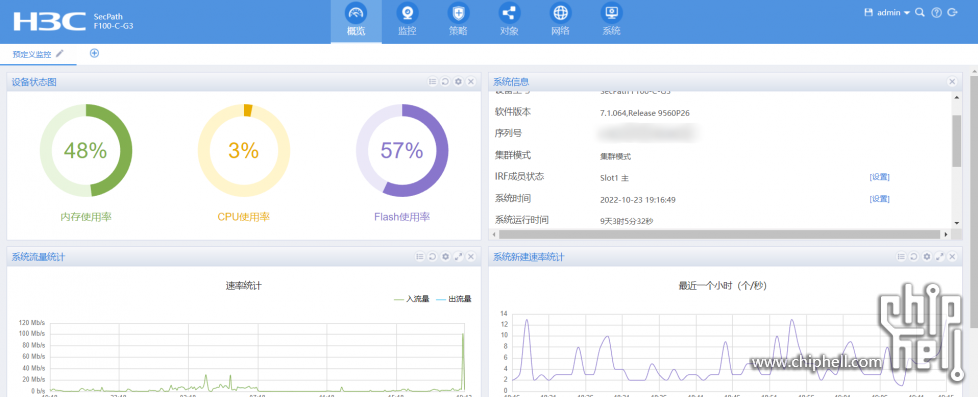Click the logout icon
The image size is (978, 397).
click(952, 12)
